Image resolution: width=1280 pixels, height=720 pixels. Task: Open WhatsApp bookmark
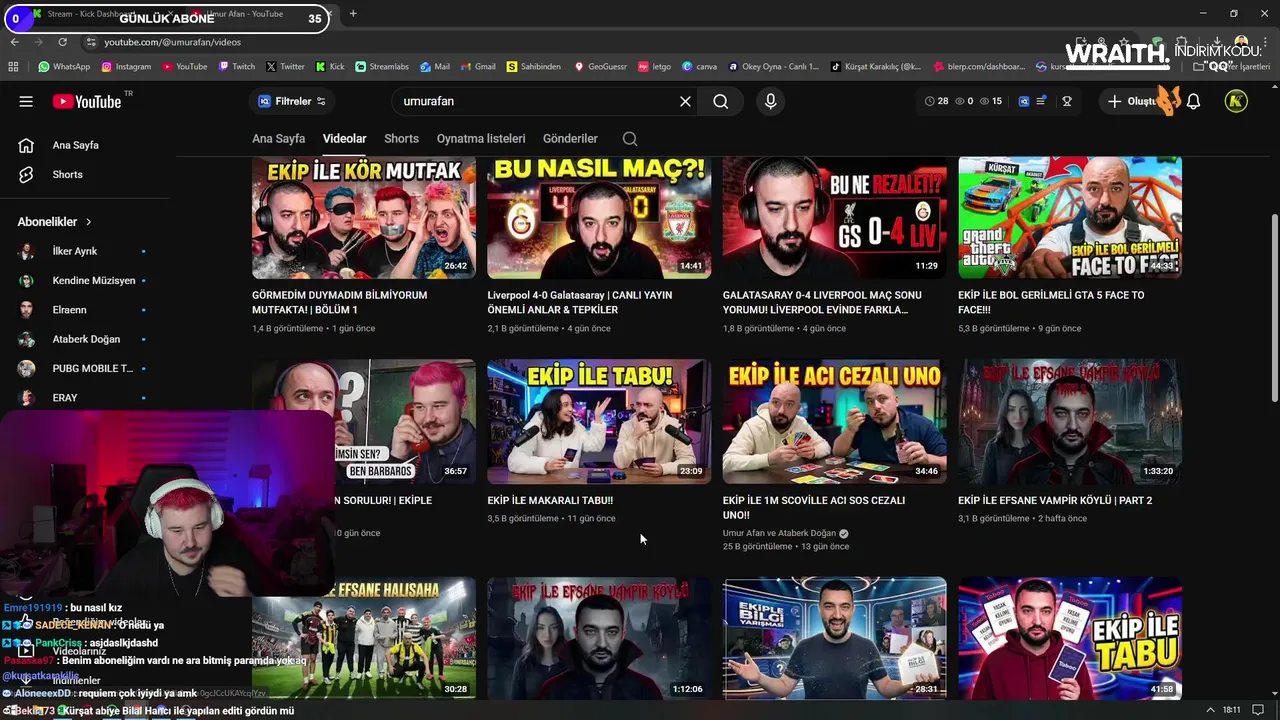(x=64, y=67)
